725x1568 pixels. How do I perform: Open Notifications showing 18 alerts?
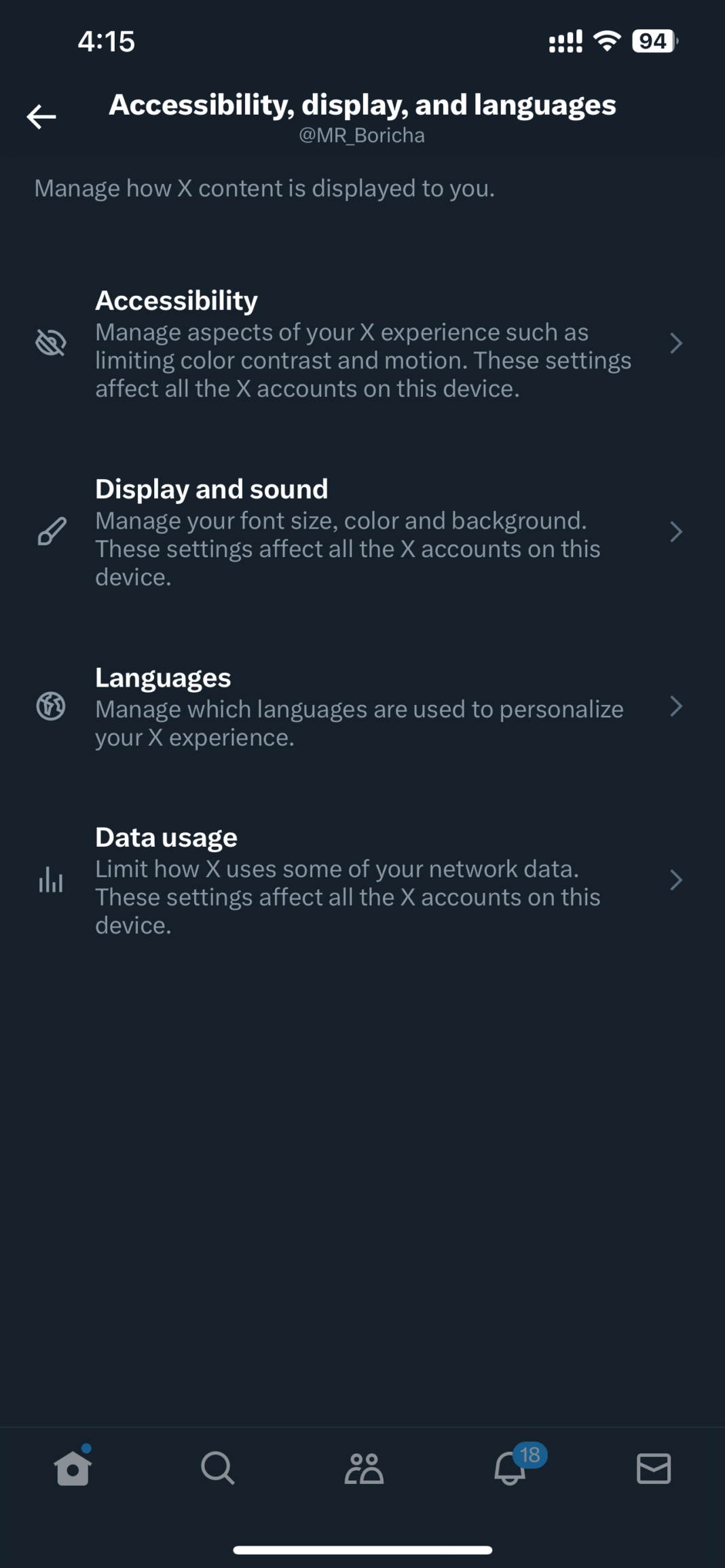click(x=508, y=1470)
